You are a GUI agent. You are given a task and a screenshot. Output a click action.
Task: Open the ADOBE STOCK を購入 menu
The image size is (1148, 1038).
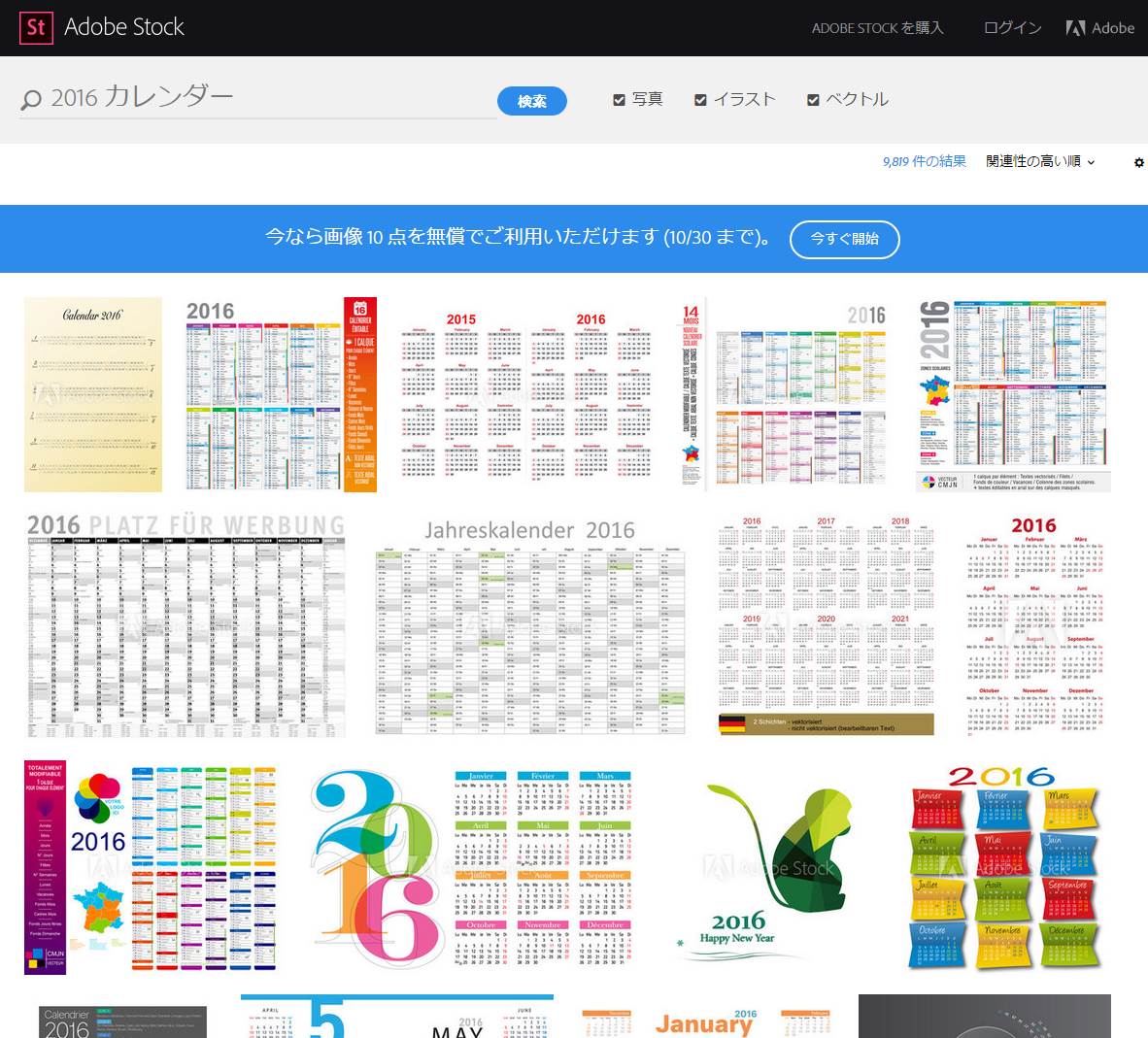coord(877,28)
